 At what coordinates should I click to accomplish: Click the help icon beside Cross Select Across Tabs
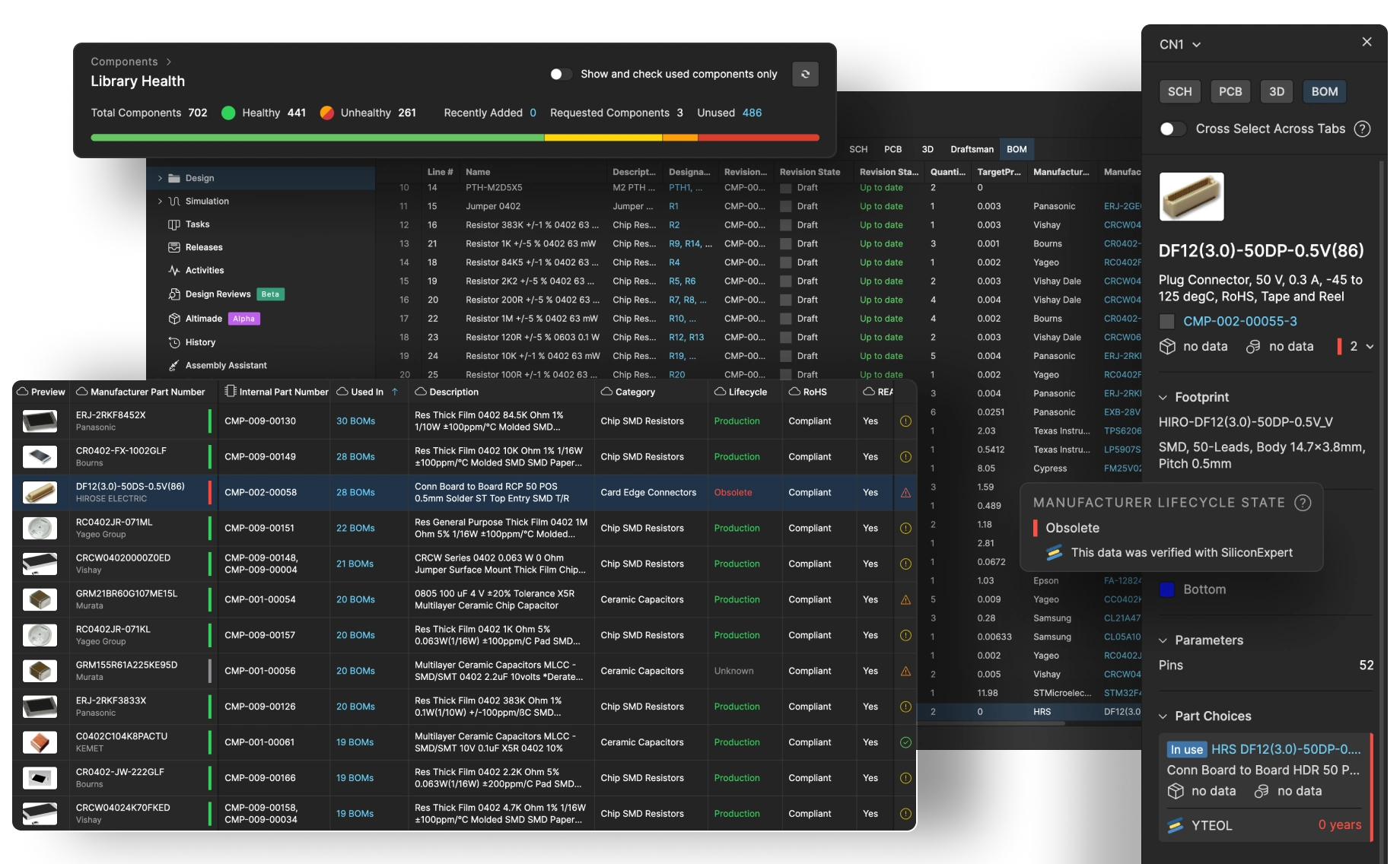point(1362,129)
